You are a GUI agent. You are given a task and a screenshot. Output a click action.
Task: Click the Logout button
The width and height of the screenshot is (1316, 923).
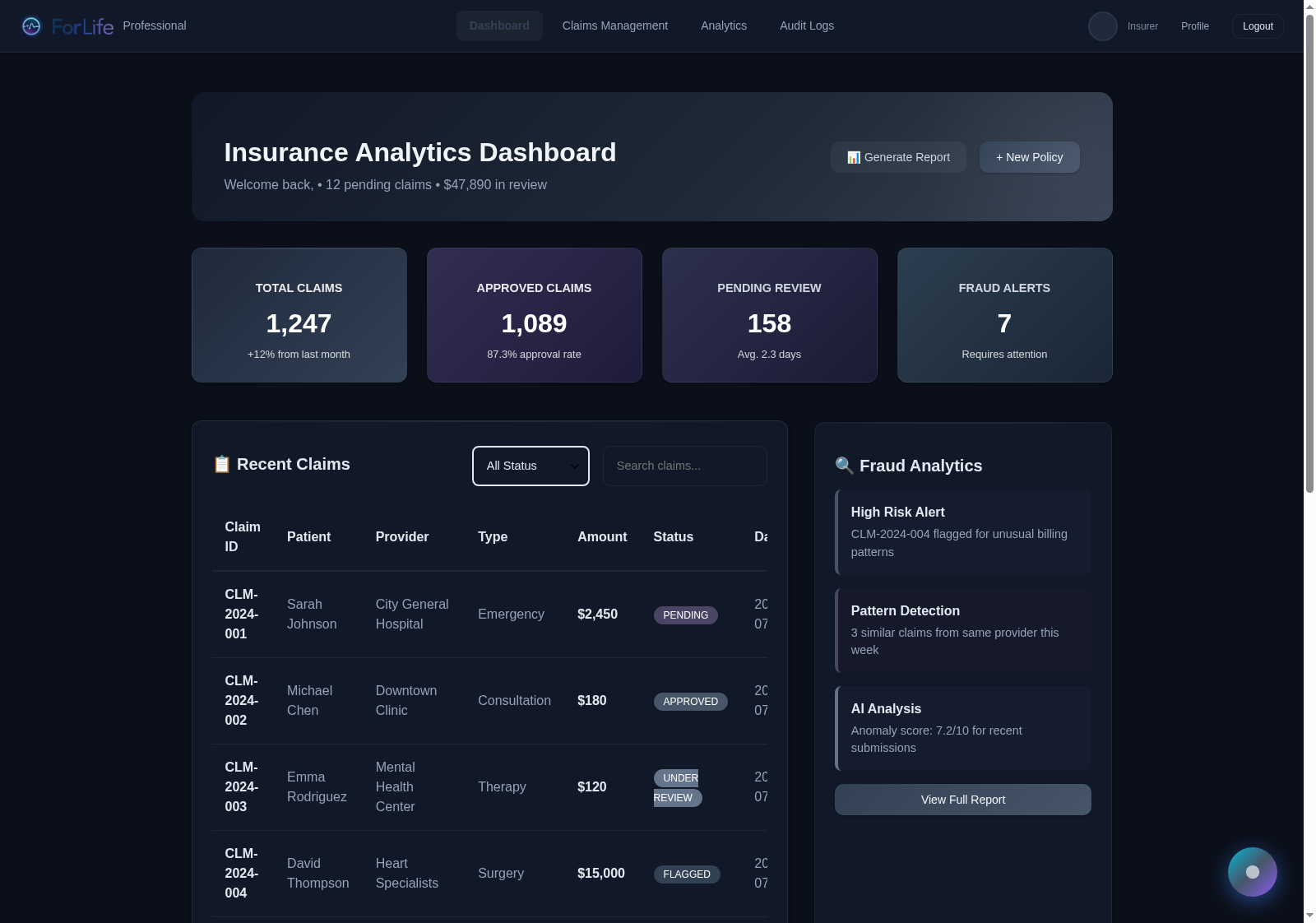[x=1258, y=26]
